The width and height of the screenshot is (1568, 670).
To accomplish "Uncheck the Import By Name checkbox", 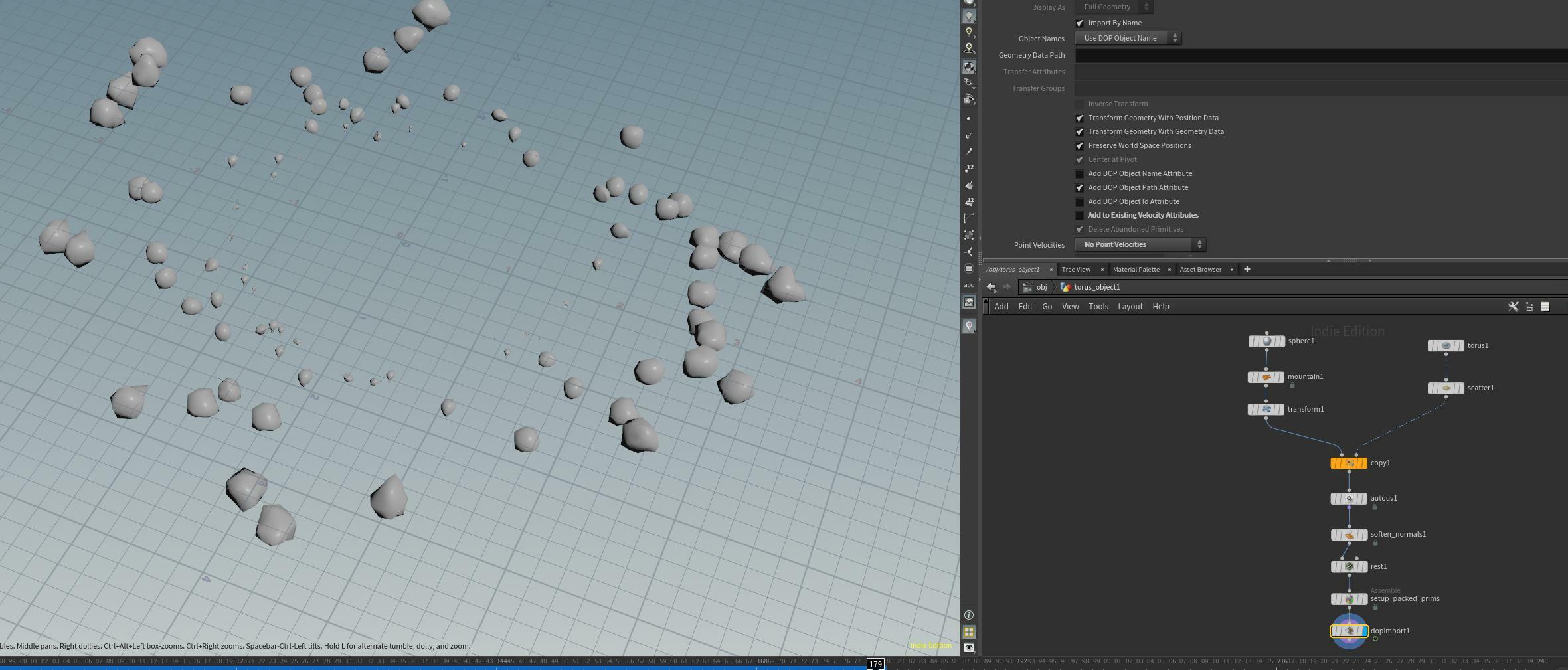I will tap(1080, 23).
